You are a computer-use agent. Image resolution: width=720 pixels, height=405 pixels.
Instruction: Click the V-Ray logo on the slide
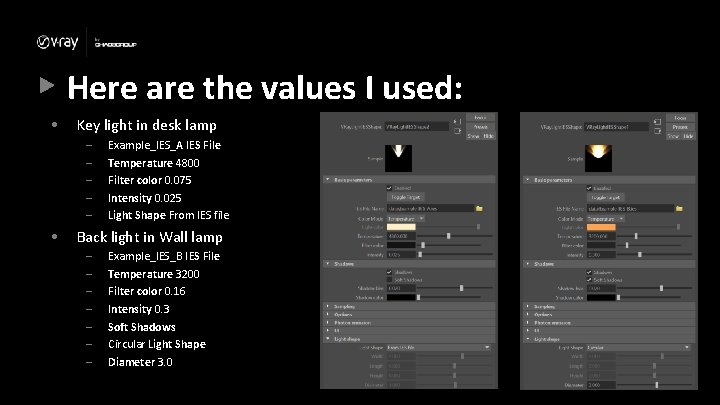tap(57, 42)
